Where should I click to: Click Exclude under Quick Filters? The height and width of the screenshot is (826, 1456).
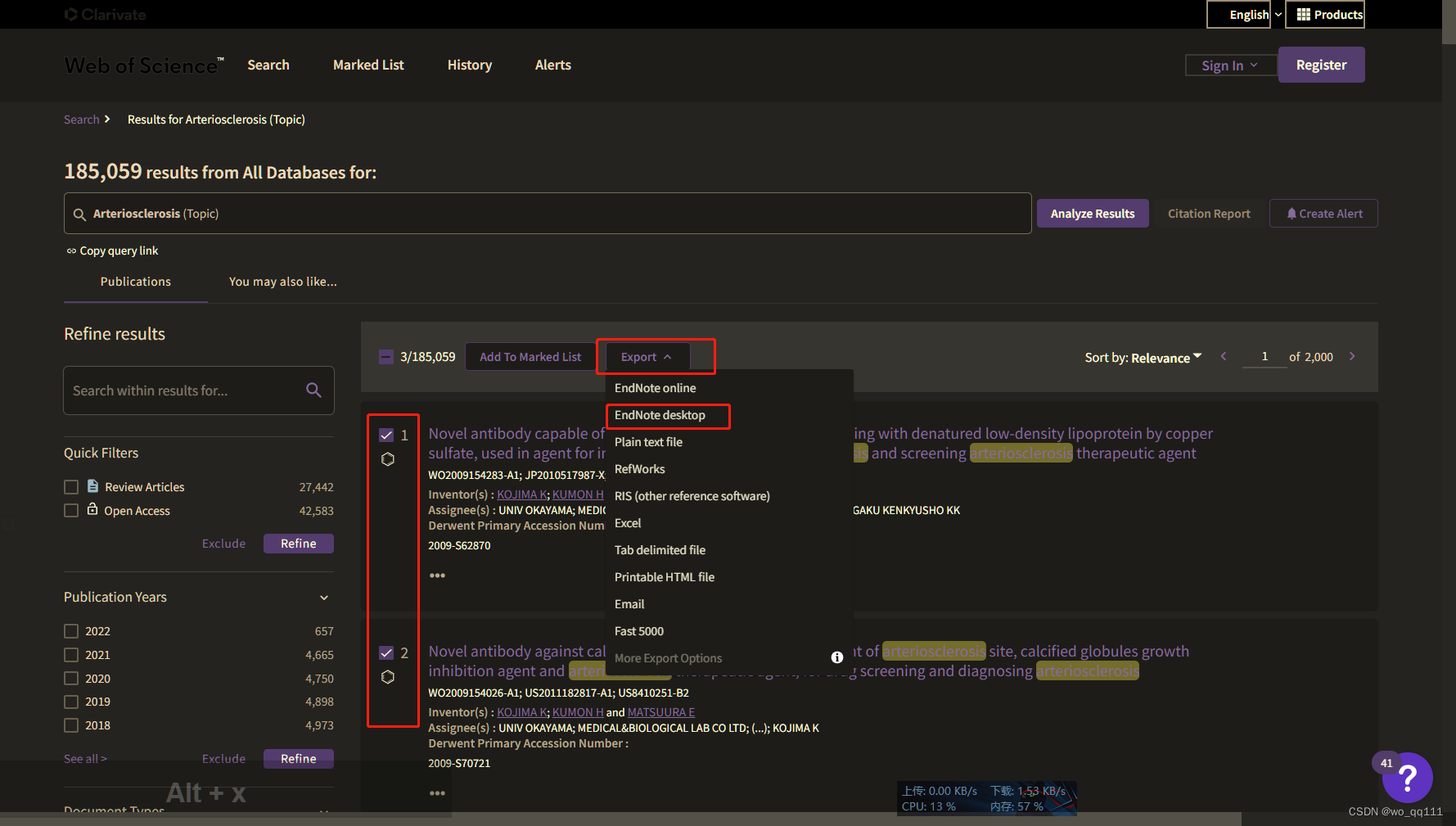(223, 544)
